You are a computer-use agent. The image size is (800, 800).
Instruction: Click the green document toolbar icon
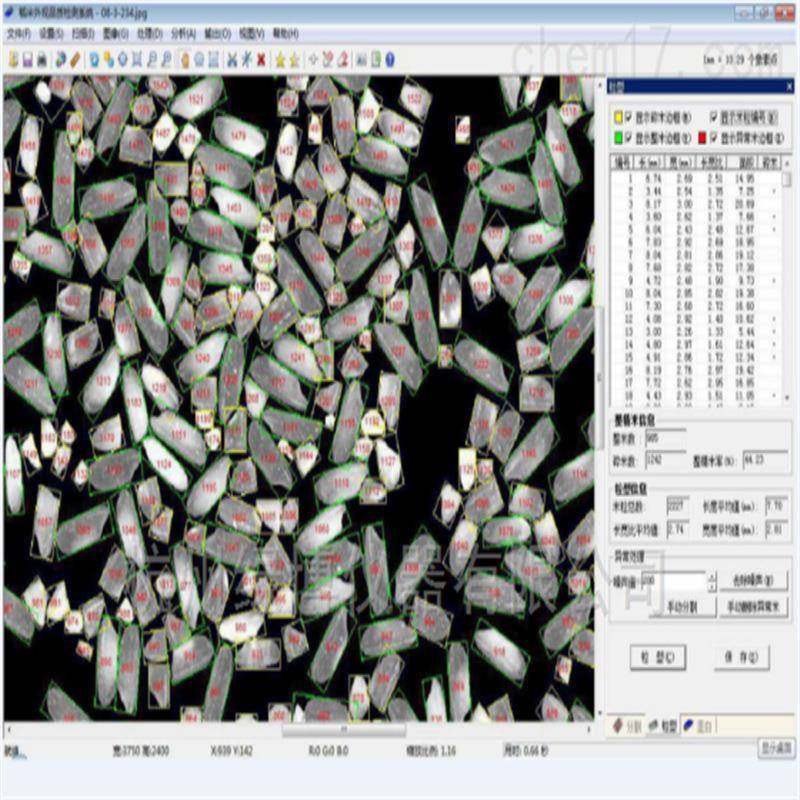[376, 60]
